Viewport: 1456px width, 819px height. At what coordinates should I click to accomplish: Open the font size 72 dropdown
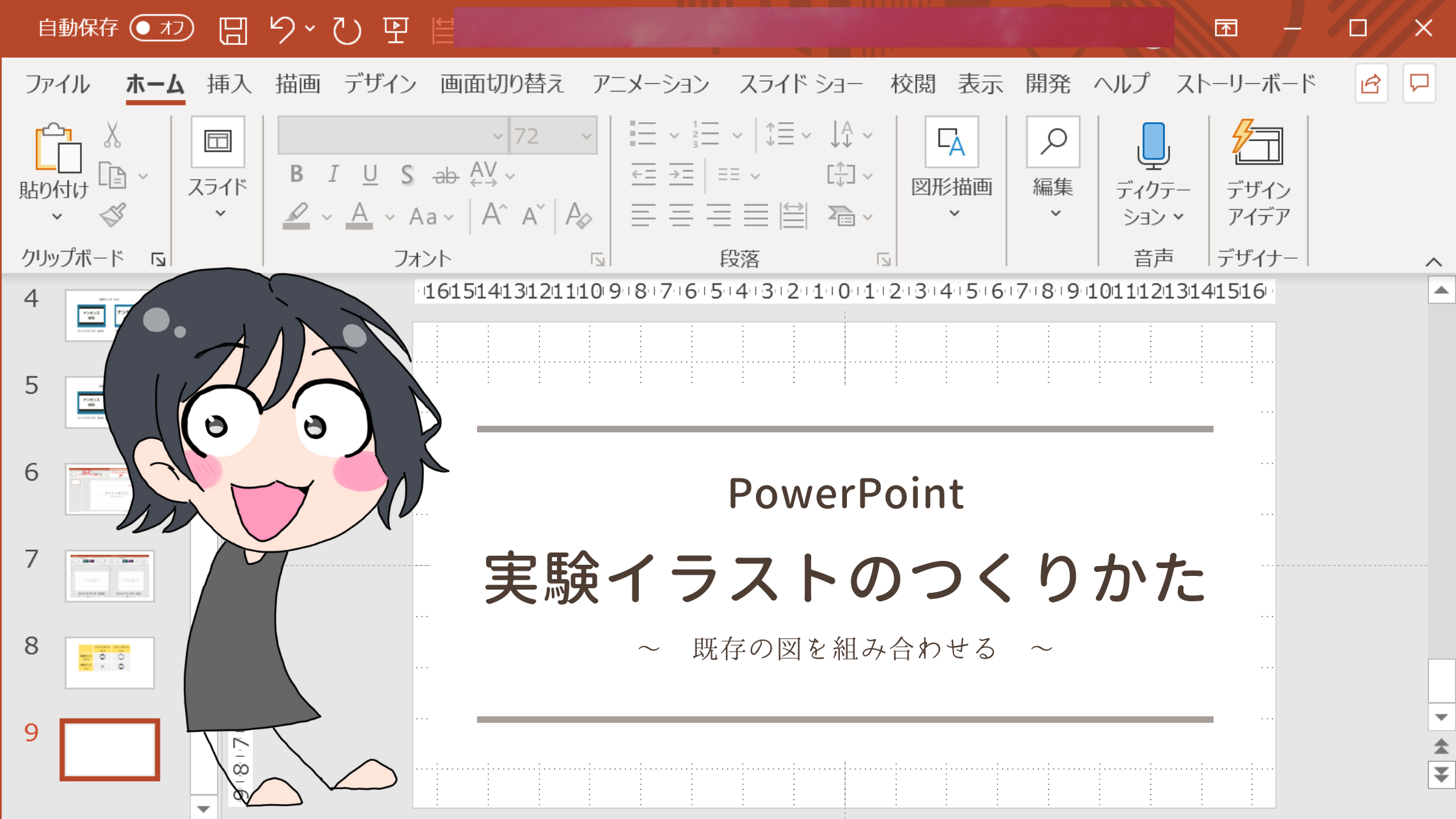(586, 136)
